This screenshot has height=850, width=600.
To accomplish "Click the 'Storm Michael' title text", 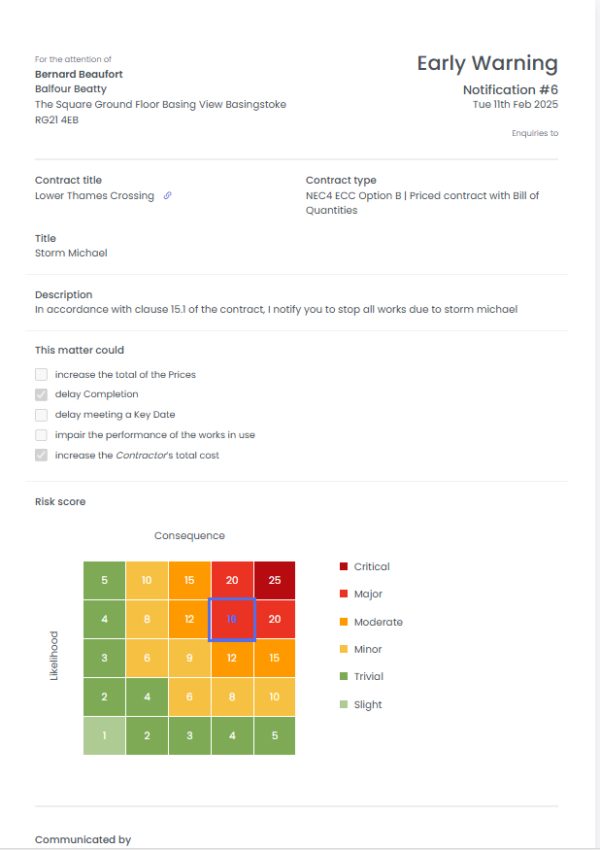I will (71, 253).
